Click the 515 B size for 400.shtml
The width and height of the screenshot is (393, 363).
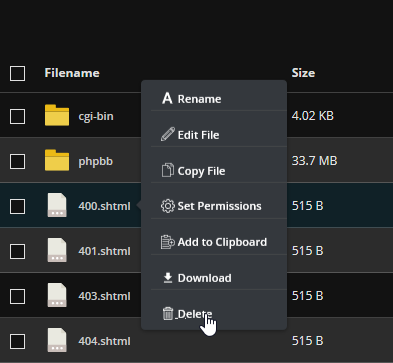(x=307, y=206)
